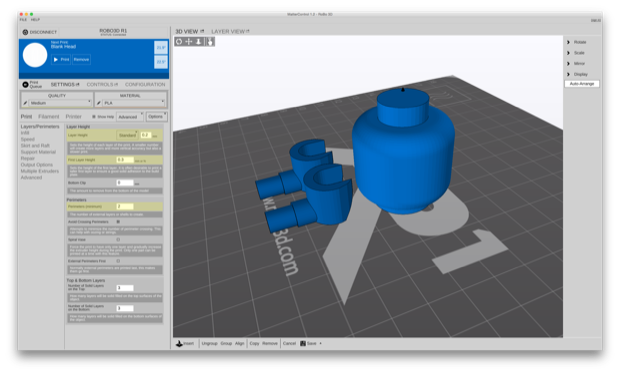Click the Ungroup button
Image resolution: width=620 pixels, height=374 pixels.
(x=210, y=343)
